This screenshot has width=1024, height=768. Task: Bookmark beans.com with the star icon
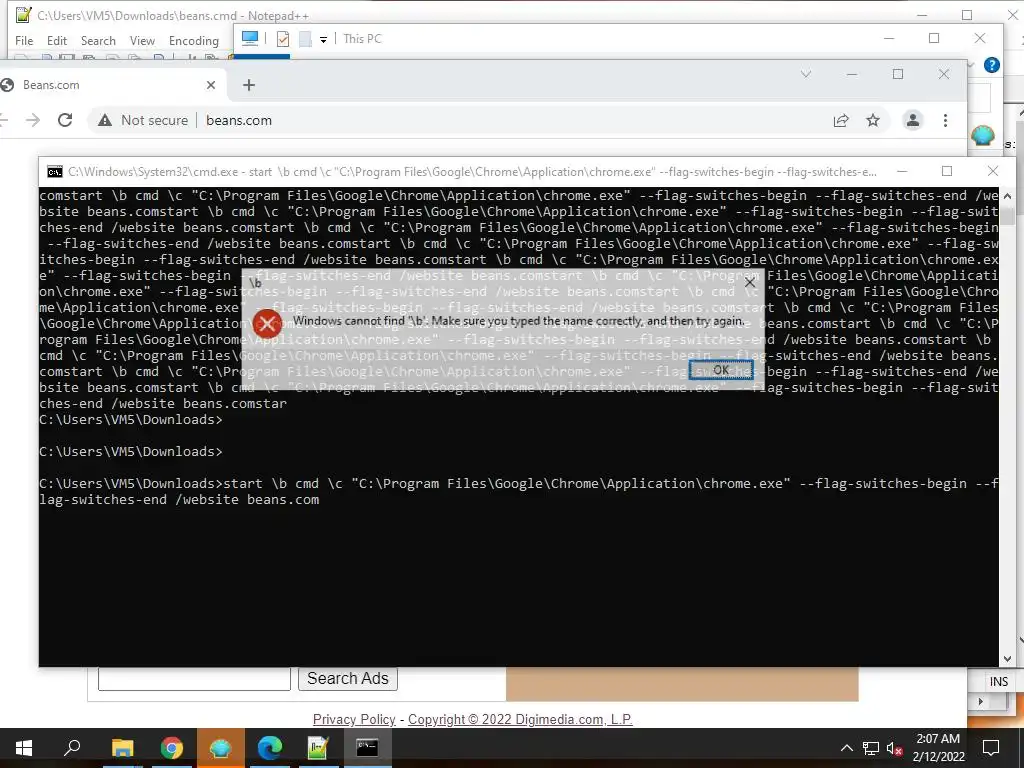873,120
